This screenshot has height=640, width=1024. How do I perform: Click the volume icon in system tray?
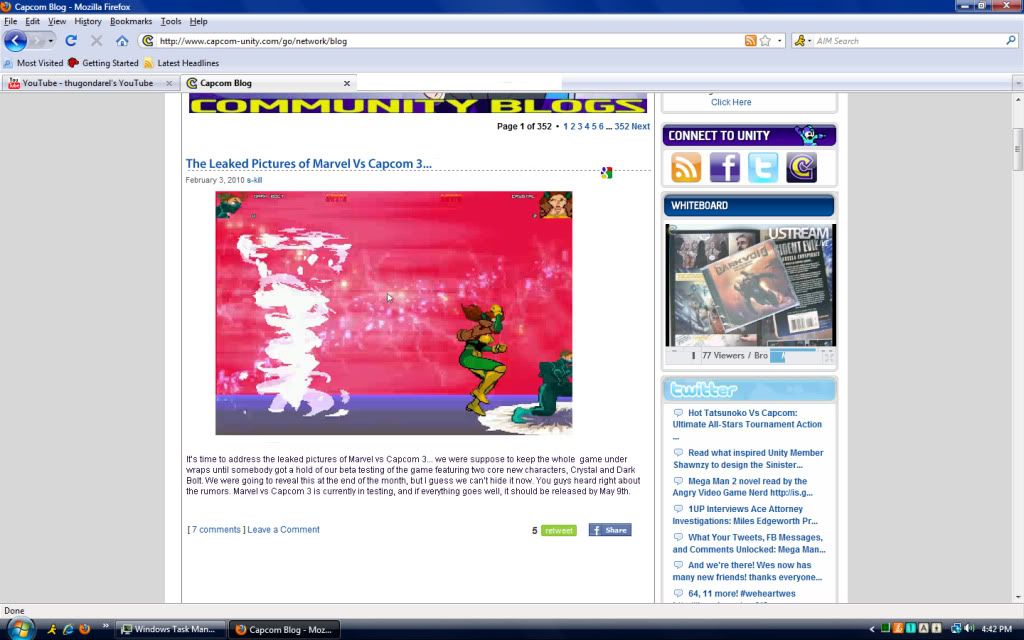click(x=969, y=629)
